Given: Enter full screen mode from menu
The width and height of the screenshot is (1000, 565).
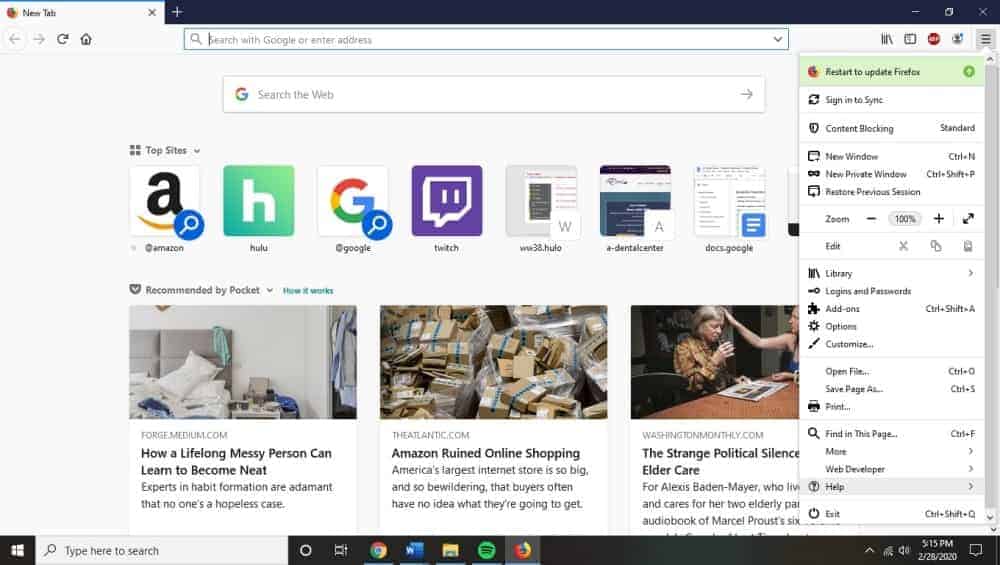Looking at the screenshot, I should click(968, 219).
